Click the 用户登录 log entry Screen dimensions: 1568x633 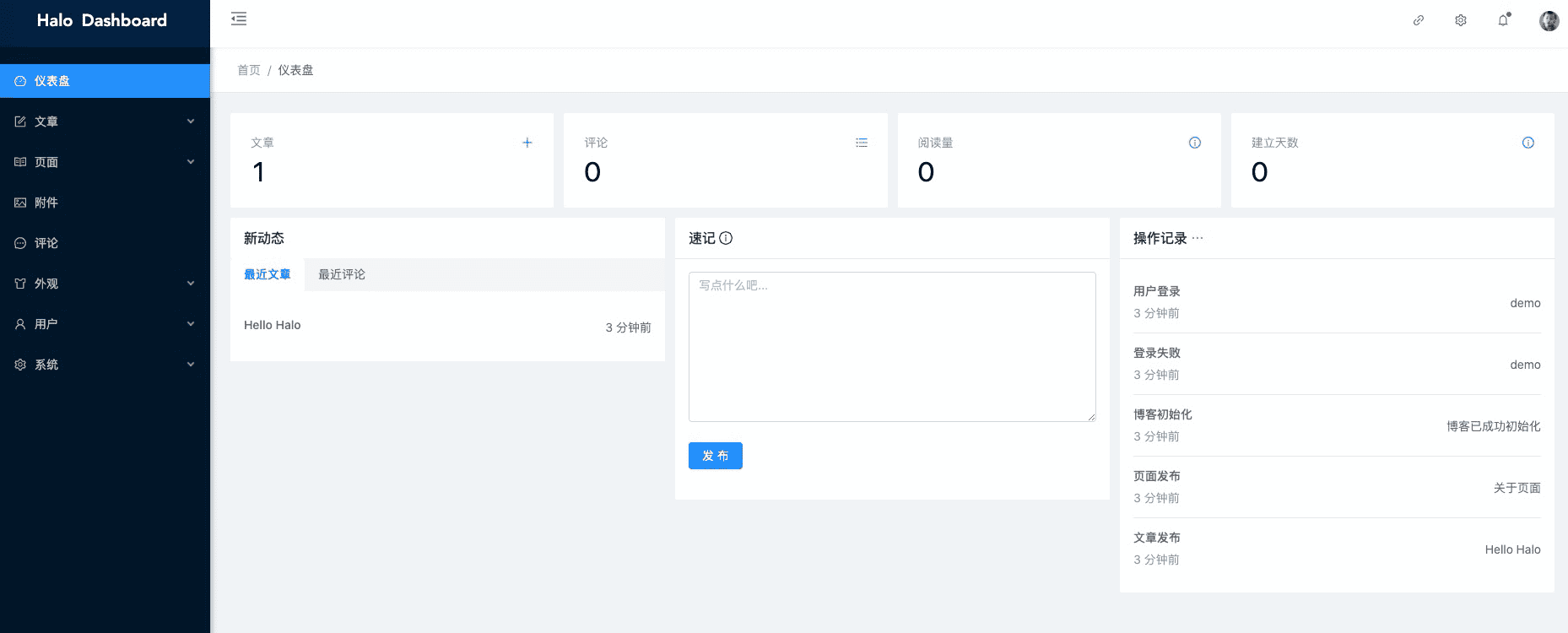(x=1157, y=291)
